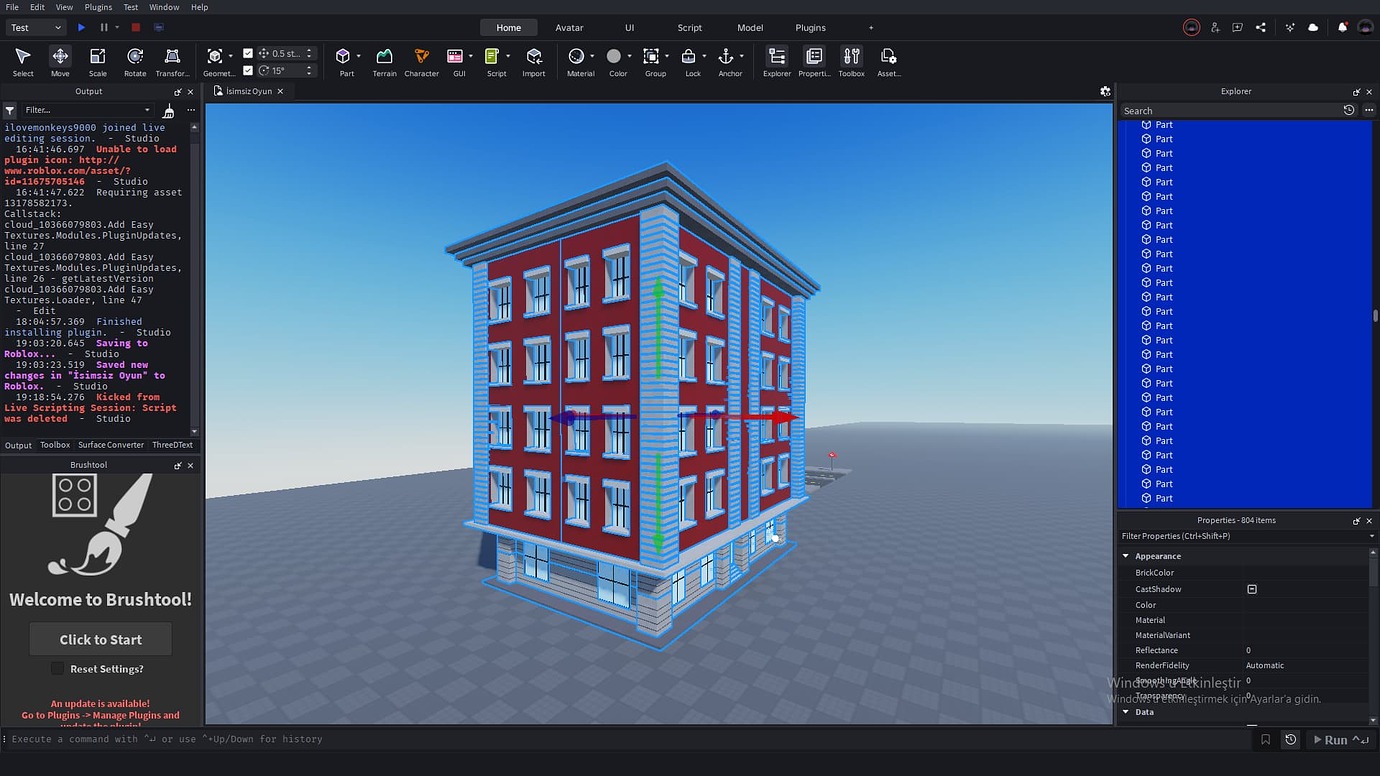Open the notifications bell

click(1343, 28)
